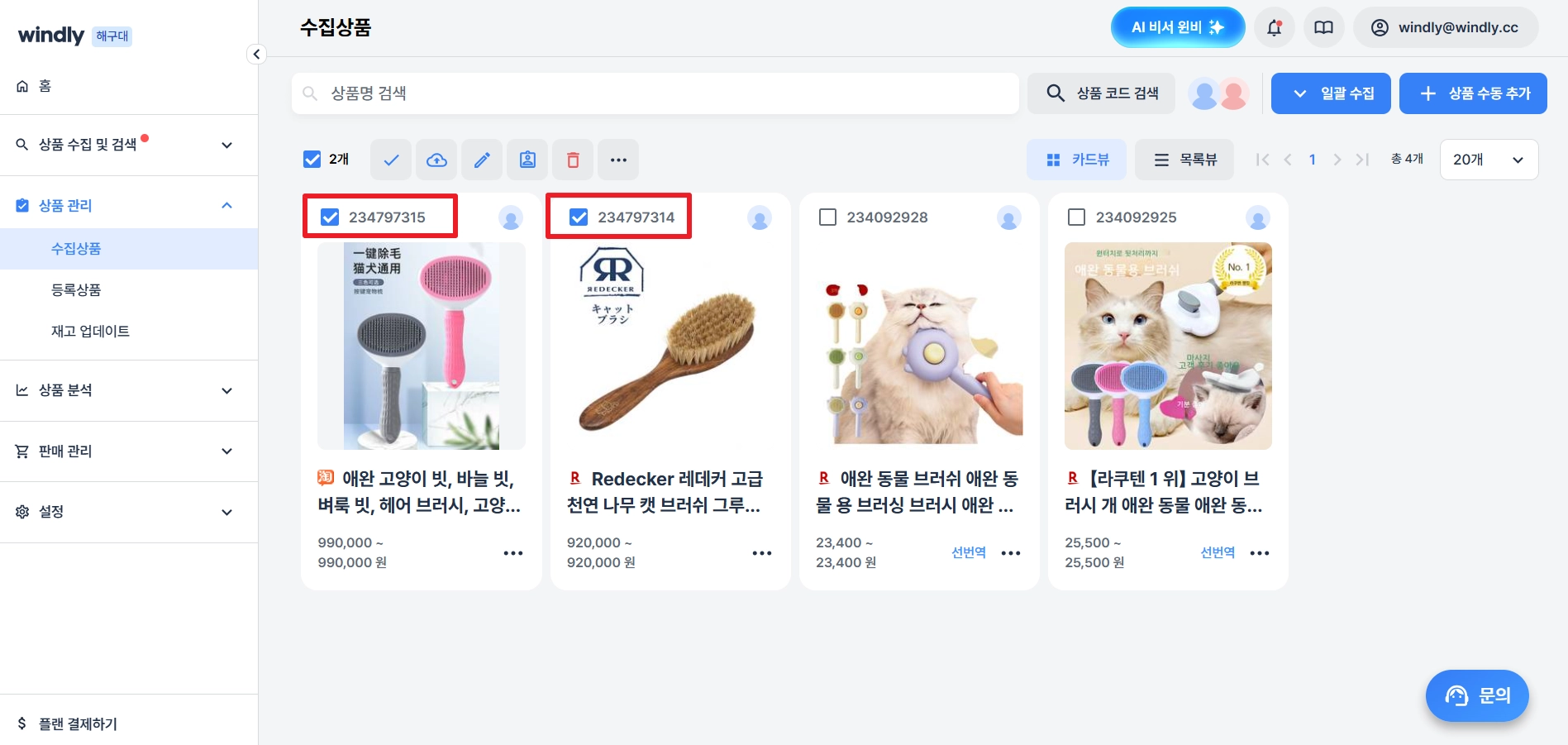Viewport: 1568px width, 745px height.
Task: Click user avatar on product 234092925
Action: click(x=1258, y=218)
